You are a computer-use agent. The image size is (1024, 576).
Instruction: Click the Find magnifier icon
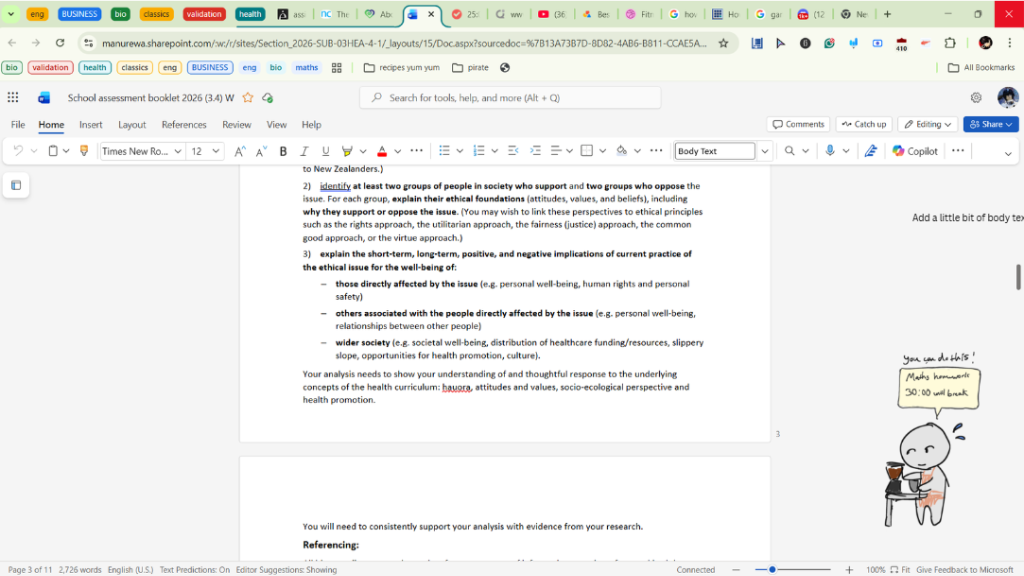(790, 151)
